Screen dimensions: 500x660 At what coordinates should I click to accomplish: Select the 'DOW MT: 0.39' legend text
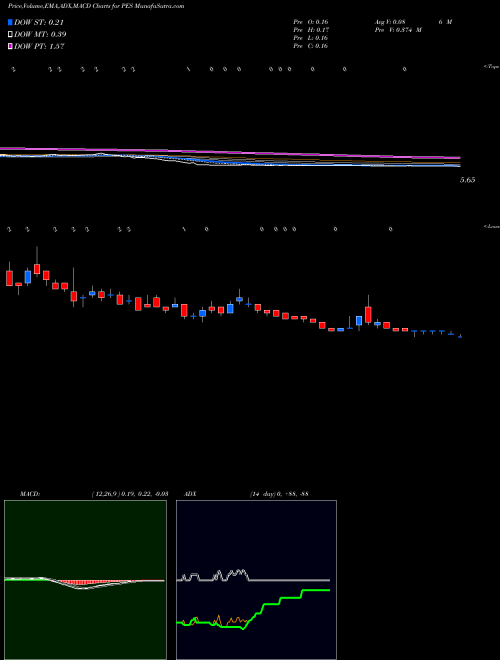[x=40, y=35]
